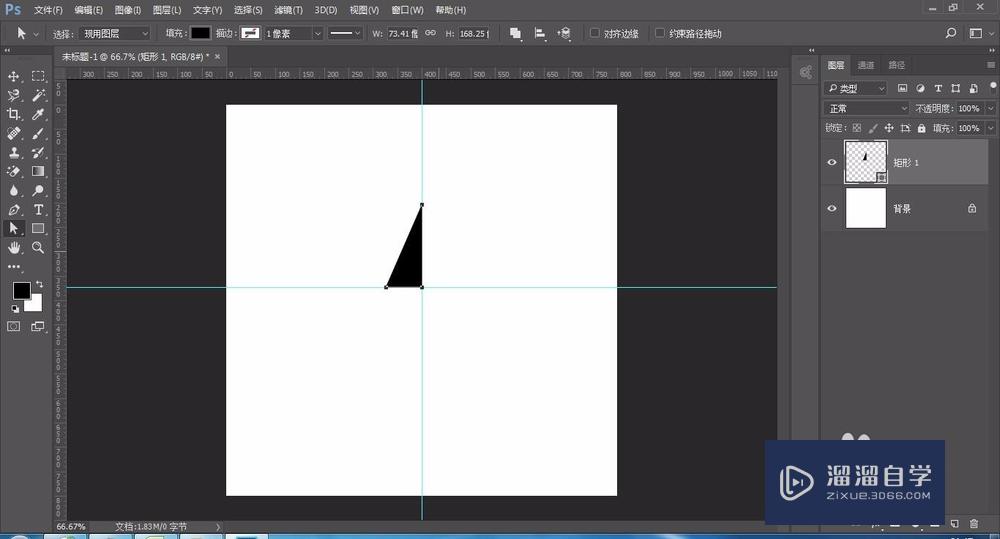Toggle visibility of the 背景 layer
Viewport: 1000px width, 539px height.
tap(832, 208)
